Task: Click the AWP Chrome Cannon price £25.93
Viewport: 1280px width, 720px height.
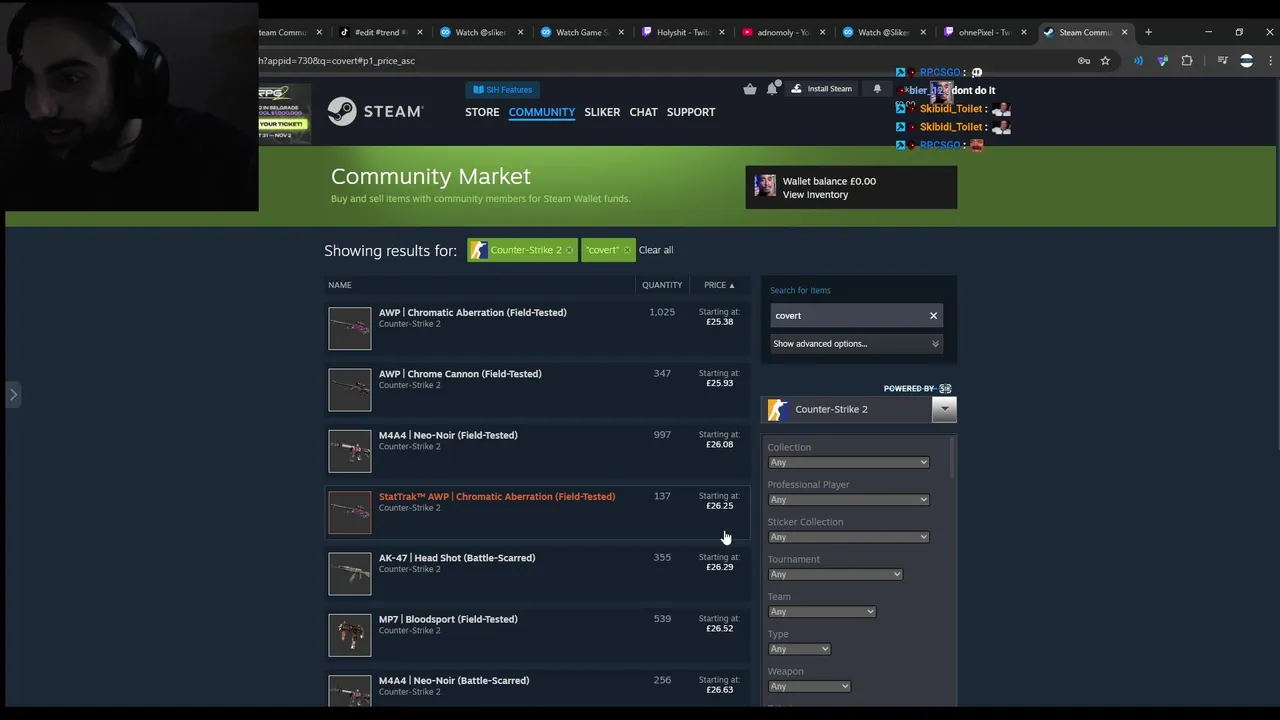Action: pos(719,383)
